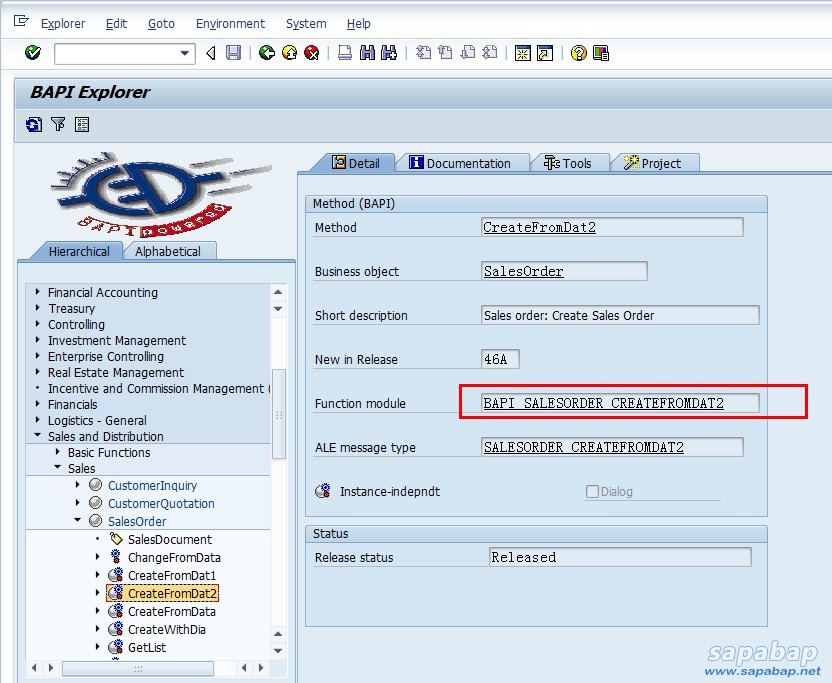Click the Find Next binoculars icon
832x683 pixels.
[389, 53]
